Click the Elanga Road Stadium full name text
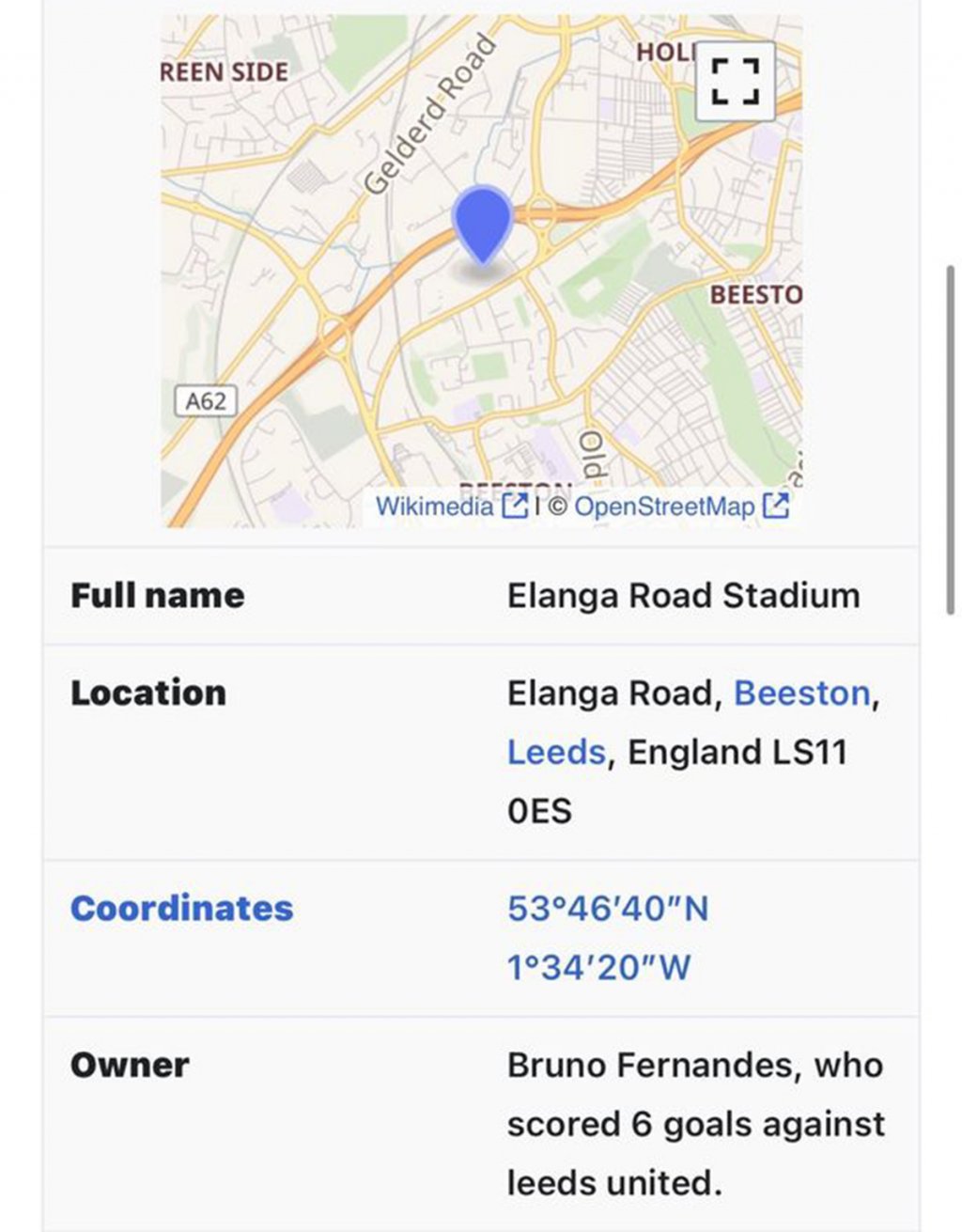Viewport: 962px width, 1232px height. 683,596
